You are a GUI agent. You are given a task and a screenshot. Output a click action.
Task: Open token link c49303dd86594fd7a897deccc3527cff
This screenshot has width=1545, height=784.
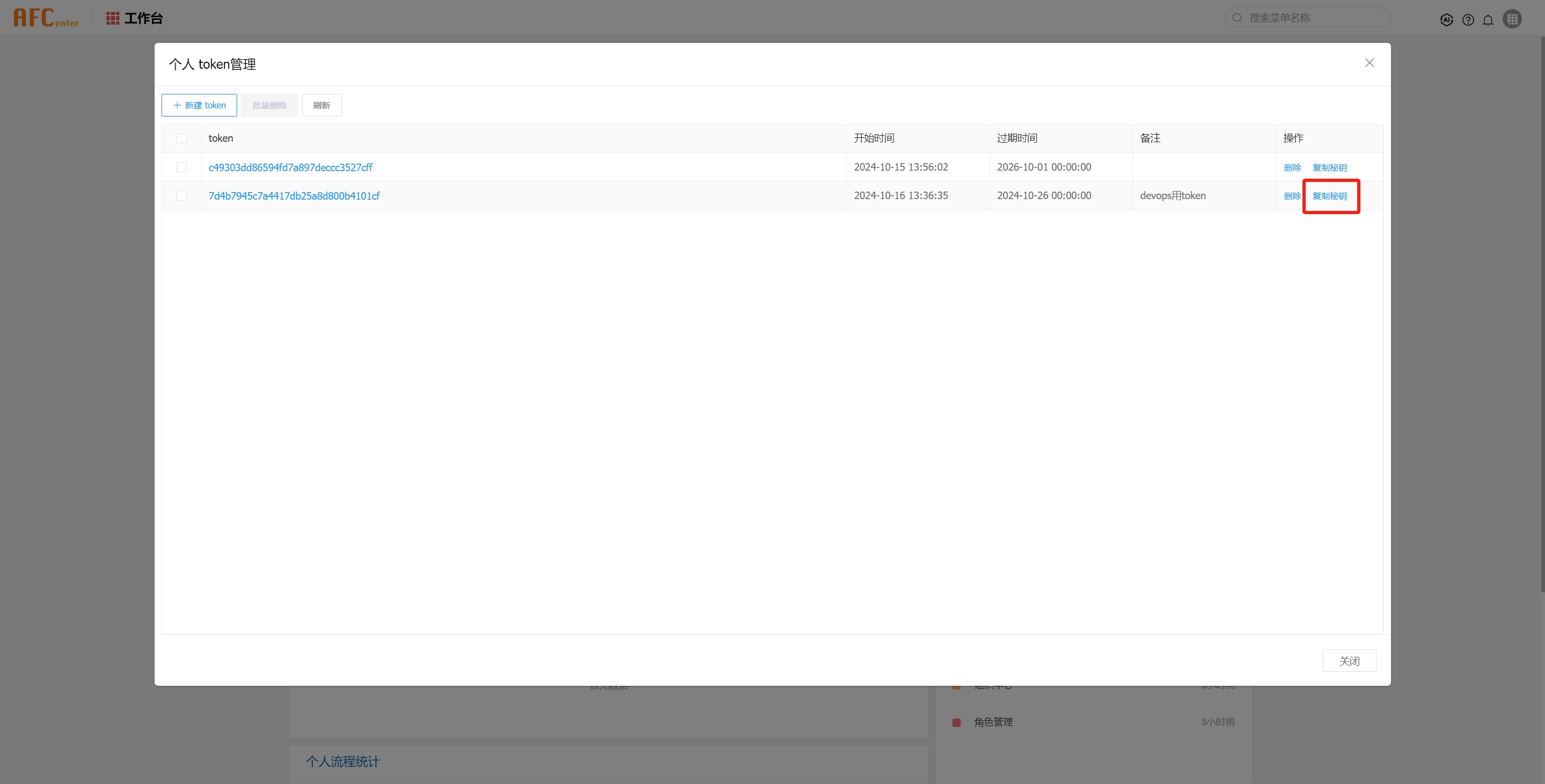290,167
